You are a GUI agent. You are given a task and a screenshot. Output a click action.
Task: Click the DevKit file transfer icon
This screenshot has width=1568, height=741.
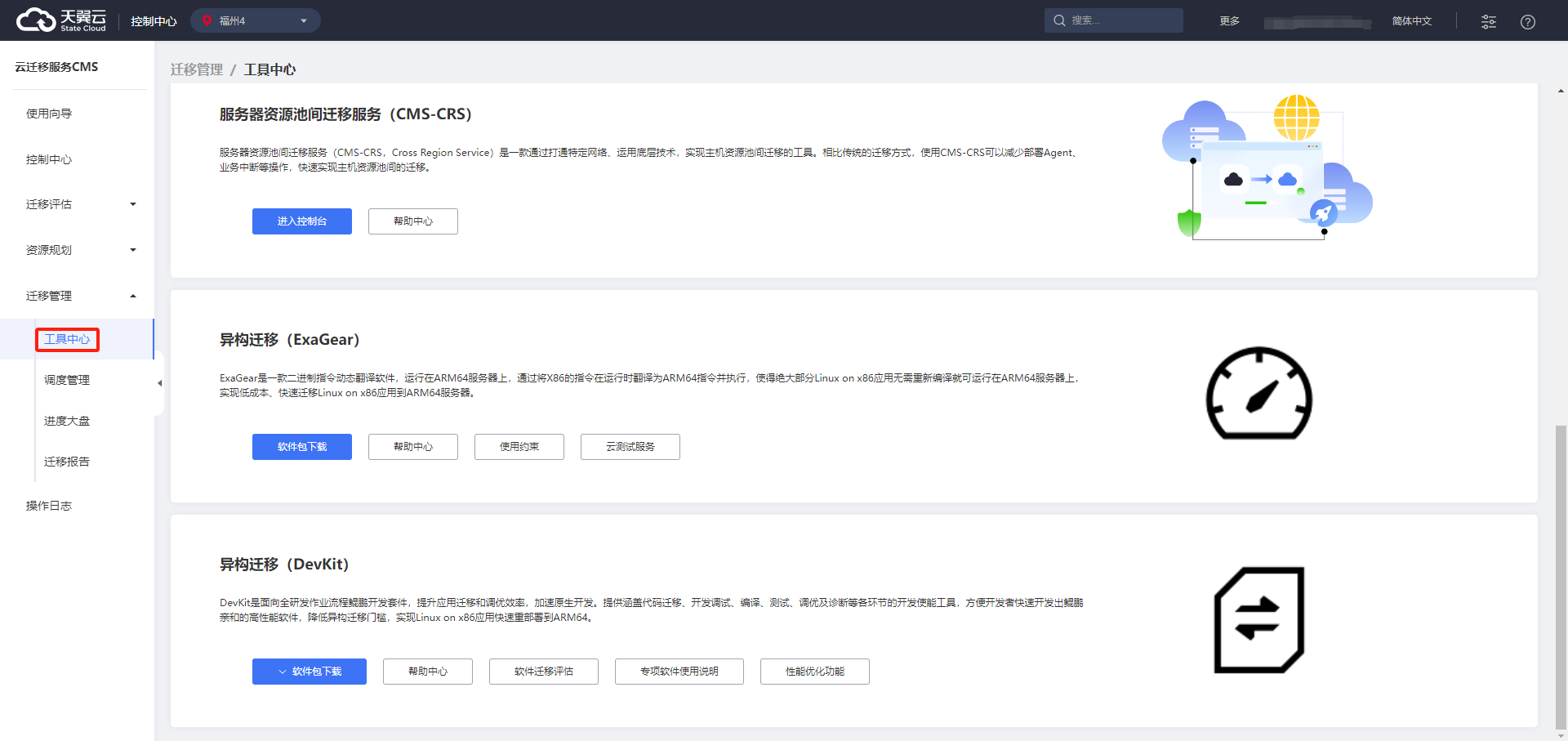click(x=1258, y=619)
